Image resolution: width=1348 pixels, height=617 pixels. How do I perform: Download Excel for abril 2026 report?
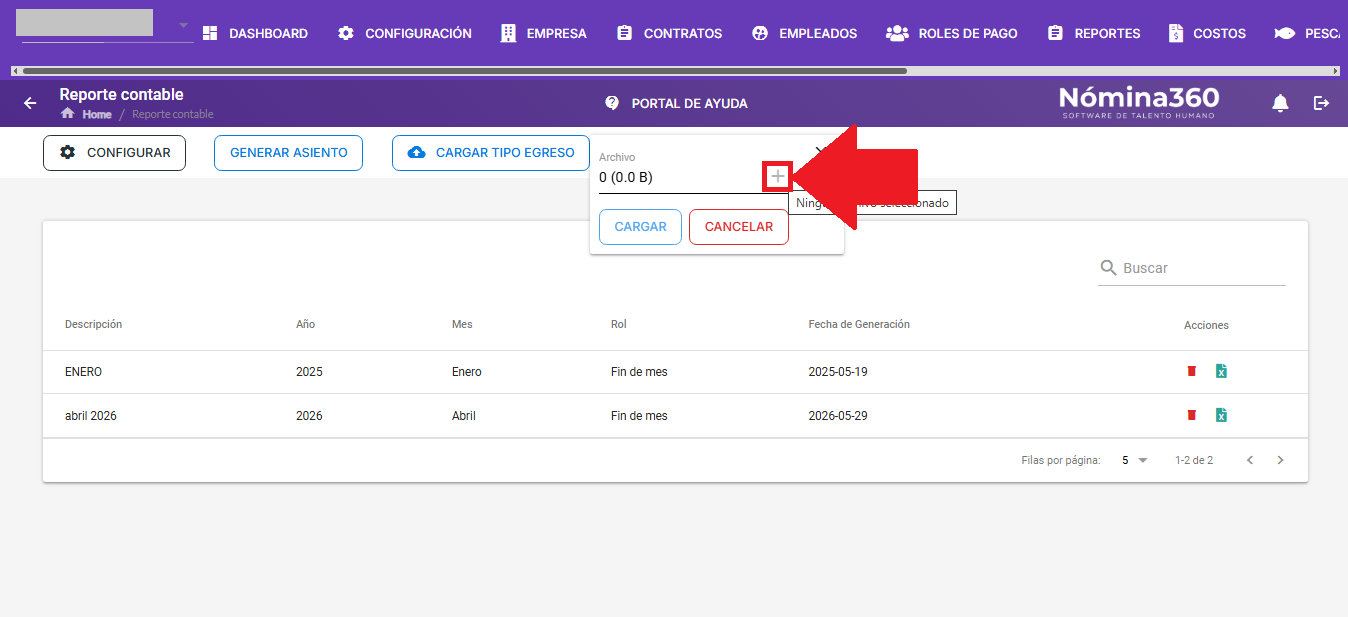[x=1221, y=415]
